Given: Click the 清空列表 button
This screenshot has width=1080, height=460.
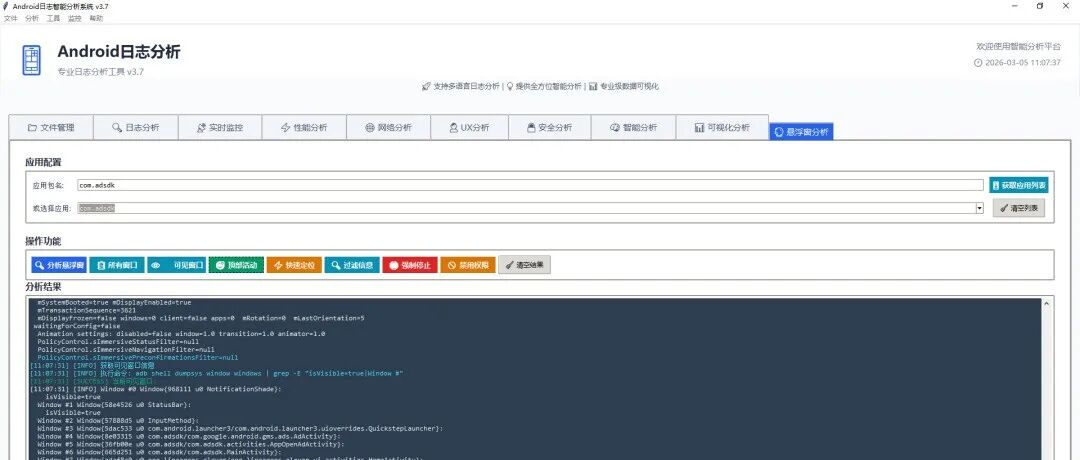Looking at the screenshot, I should (1019, 208).
